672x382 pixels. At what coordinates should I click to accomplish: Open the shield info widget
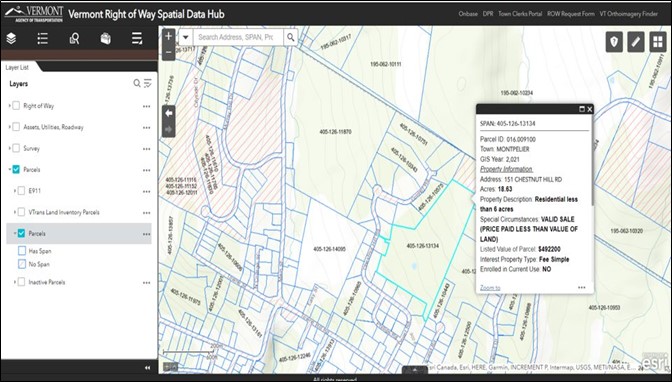[614, 42]
